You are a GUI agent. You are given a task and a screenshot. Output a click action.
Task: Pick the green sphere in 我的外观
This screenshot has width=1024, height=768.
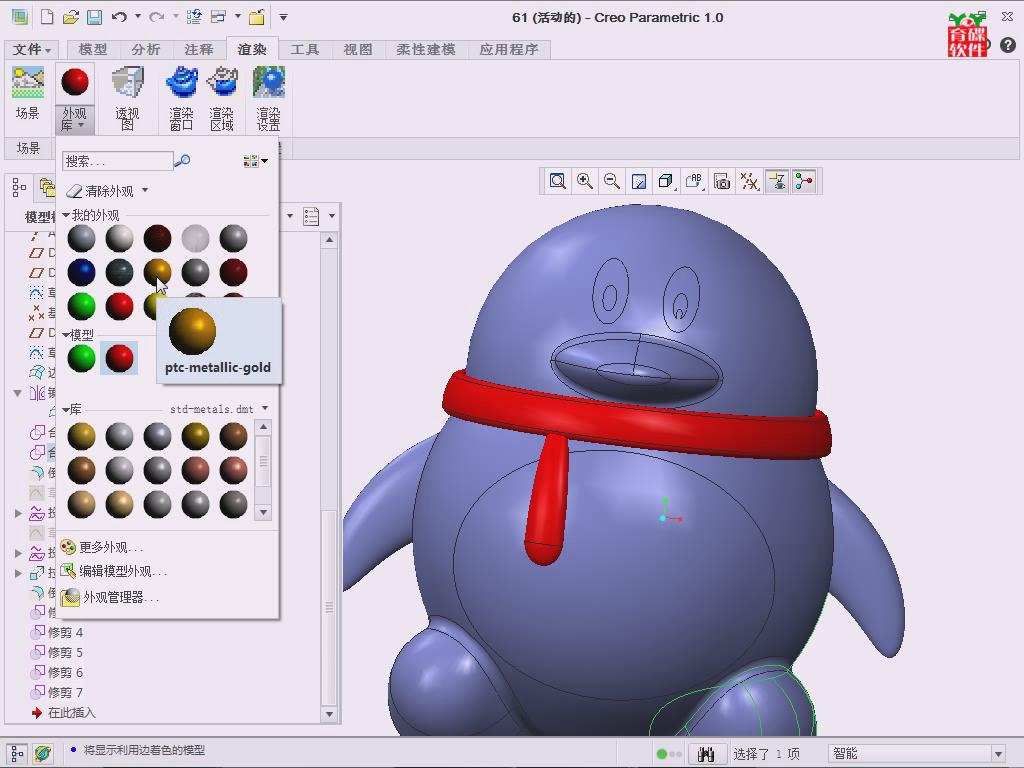82,306
